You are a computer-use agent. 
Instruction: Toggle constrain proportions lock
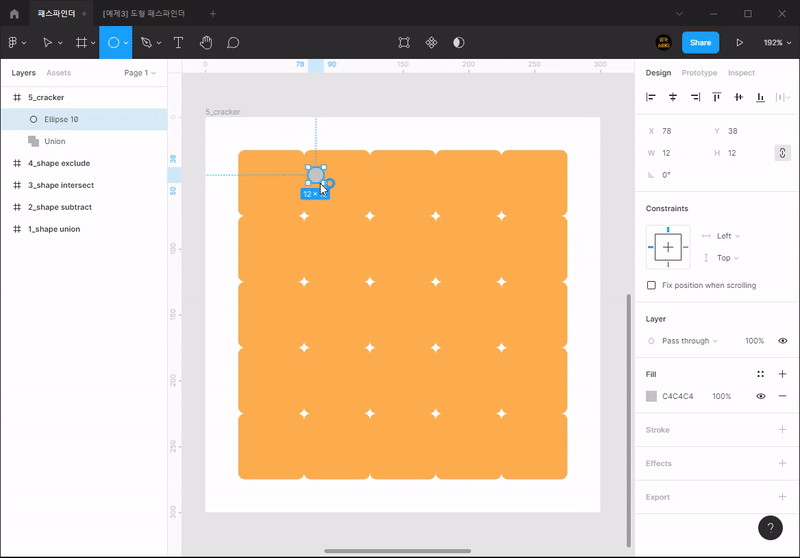782,153
